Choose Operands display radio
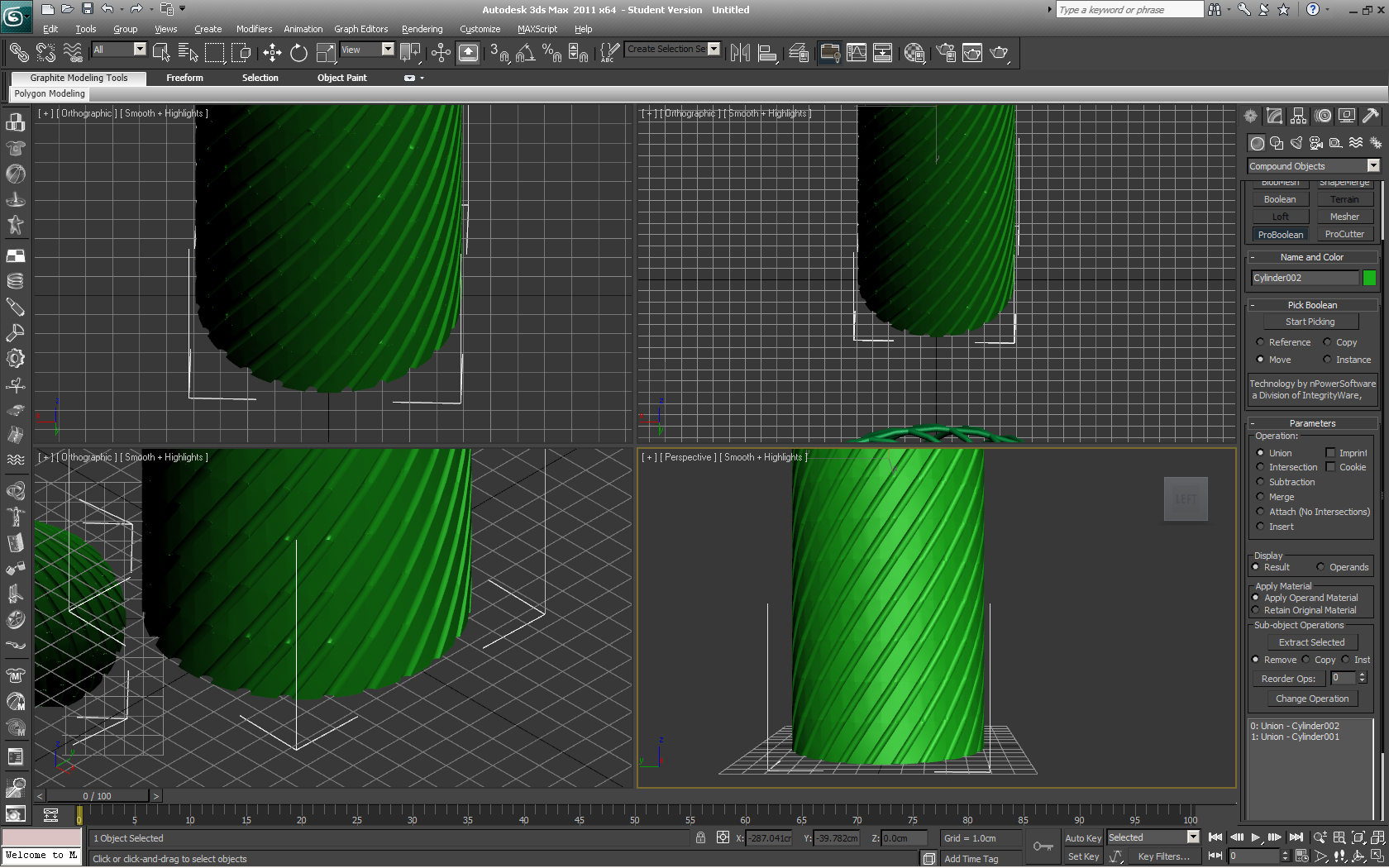The width and height of the screenshot is (1389, 868). [x=1320, y=567]
